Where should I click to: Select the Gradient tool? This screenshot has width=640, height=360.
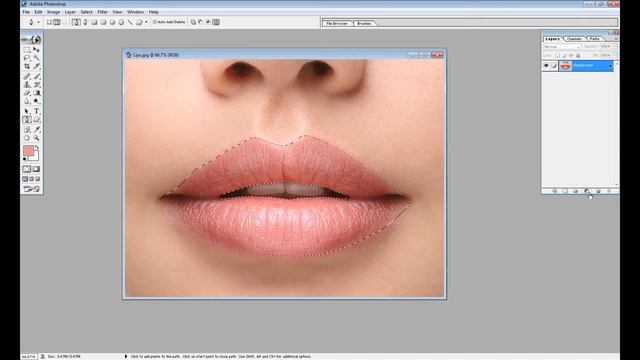click(37, 93)
